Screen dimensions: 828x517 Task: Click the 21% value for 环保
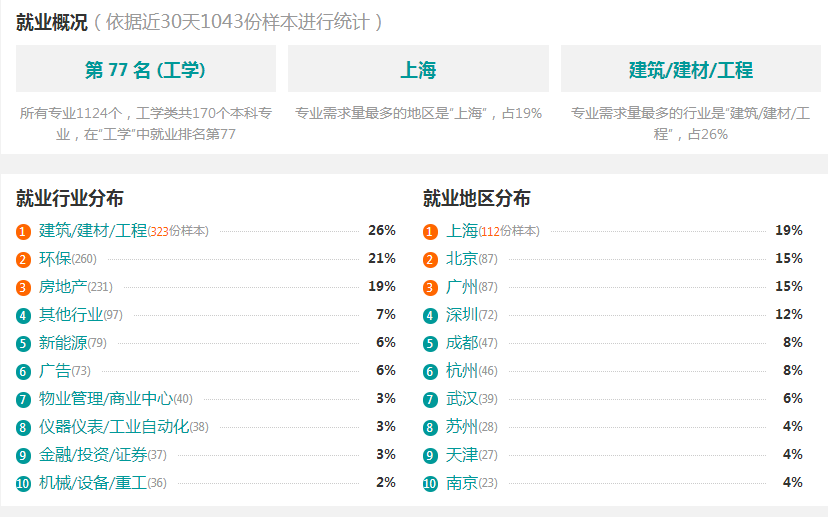(382, 258)
